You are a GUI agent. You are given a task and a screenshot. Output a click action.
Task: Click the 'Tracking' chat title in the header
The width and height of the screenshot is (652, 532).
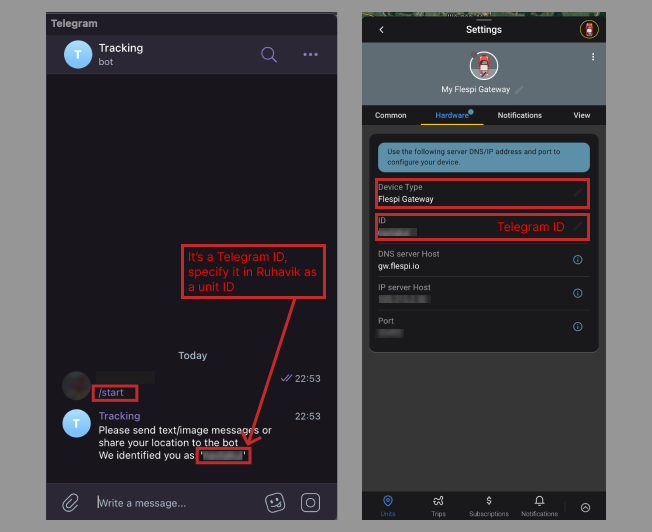click(121, 48)
